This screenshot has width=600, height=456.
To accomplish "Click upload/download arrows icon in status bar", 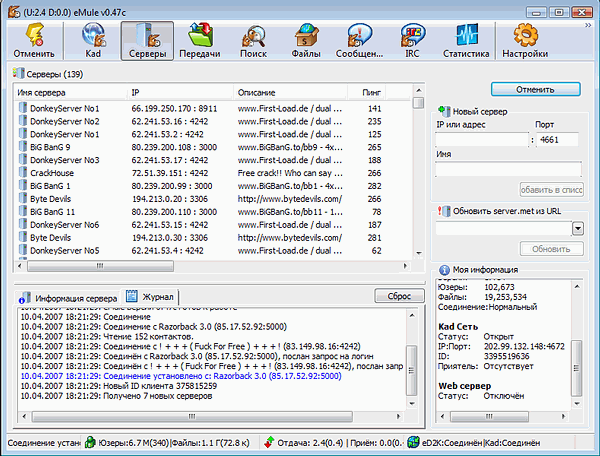I will tap(269, 442).
